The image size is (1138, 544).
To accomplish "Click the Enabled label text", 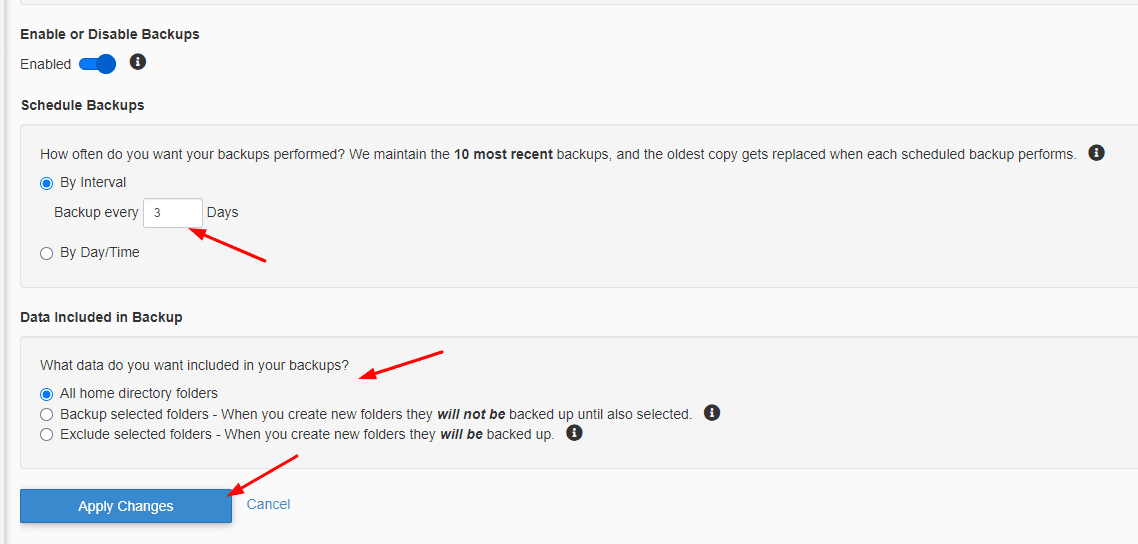I will pos(46,64).
